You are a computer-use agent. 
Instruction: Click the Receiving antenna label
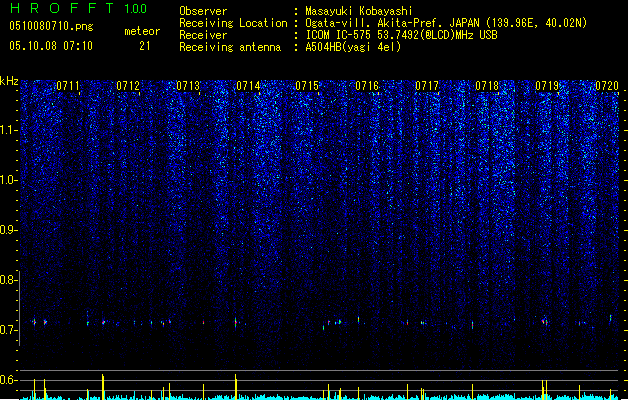pos(230,47)
